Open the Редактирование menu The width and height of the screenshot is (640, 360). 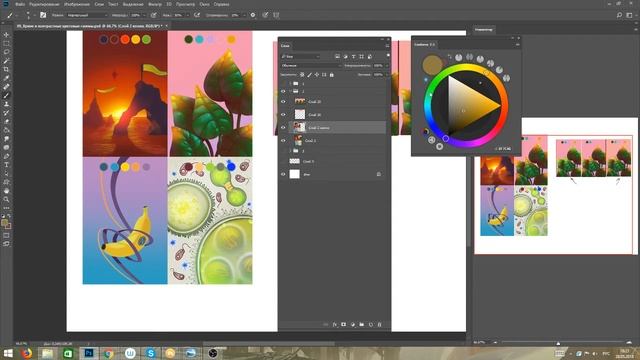[x=44, y=4]
